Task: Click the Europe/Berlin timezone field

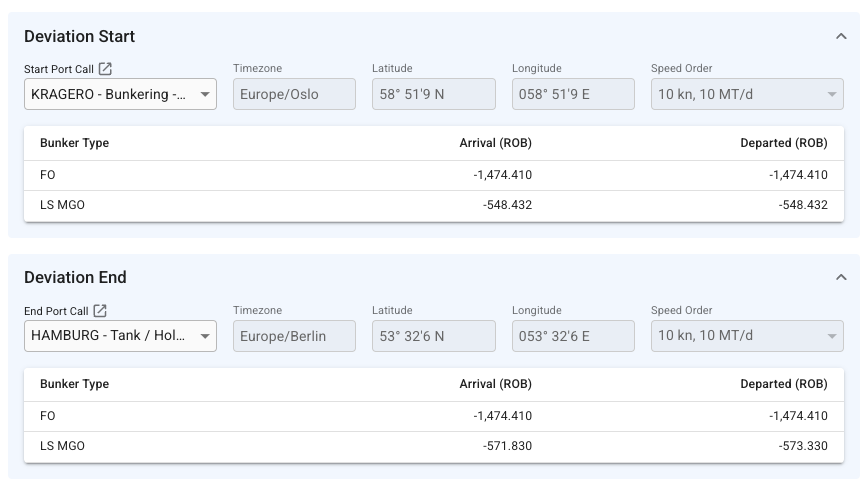Action: point(294,336)
